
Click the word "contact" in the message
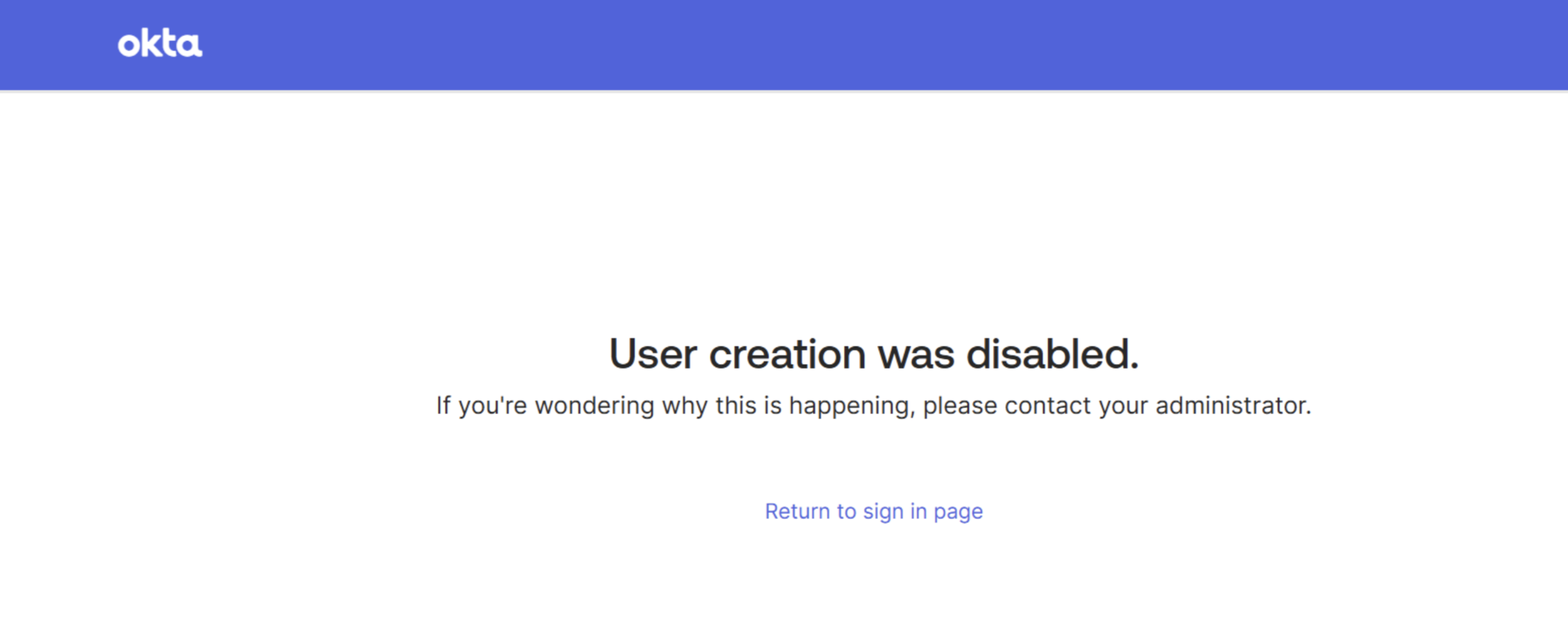[1047, 405]
